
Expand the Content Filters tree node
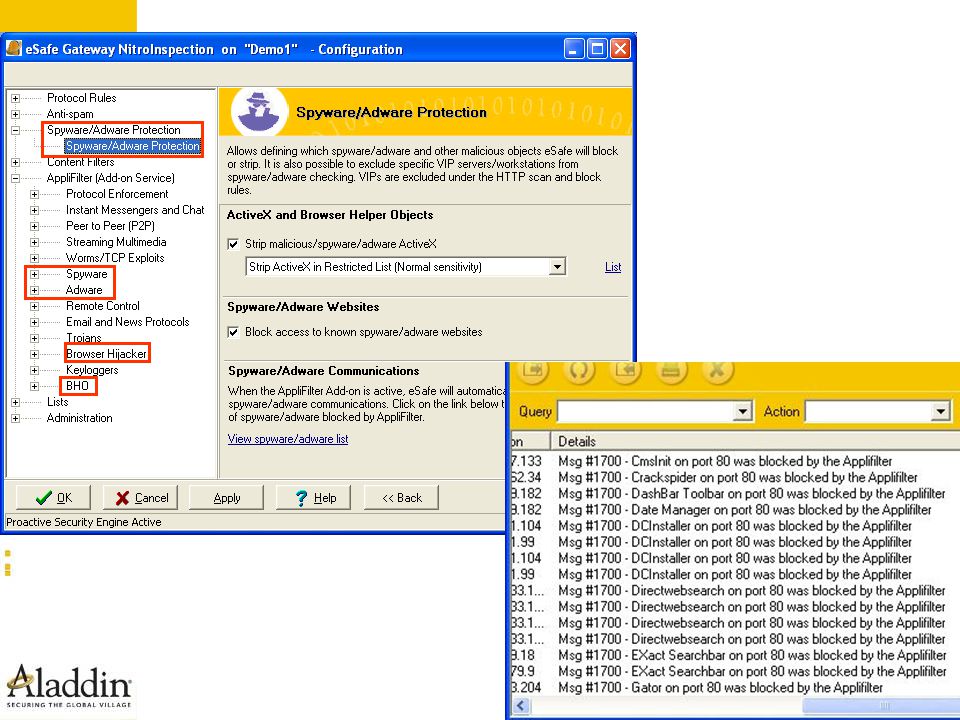tap(15, 162)
